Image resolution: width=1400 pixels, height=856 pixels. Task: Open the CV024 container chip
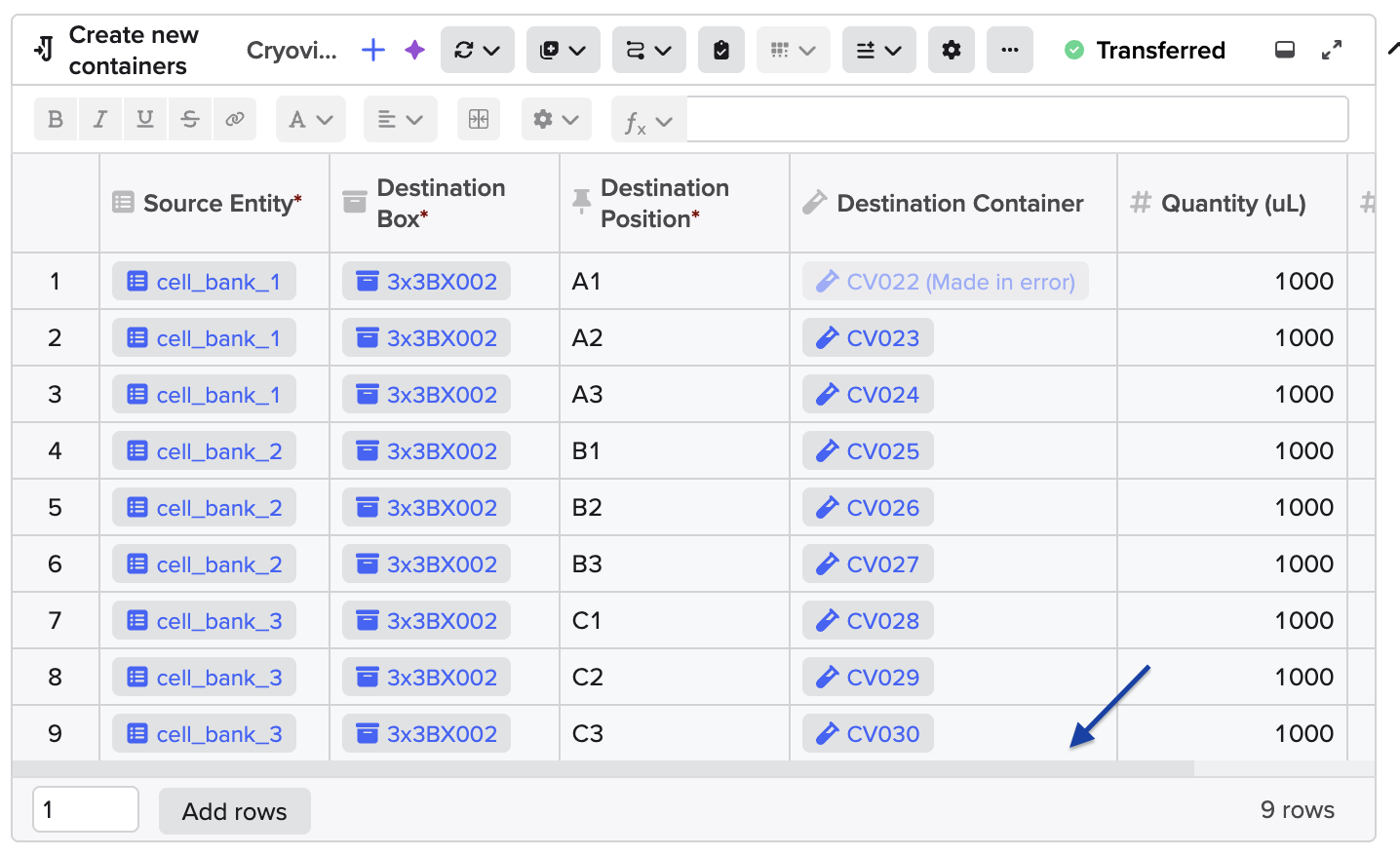868,395
